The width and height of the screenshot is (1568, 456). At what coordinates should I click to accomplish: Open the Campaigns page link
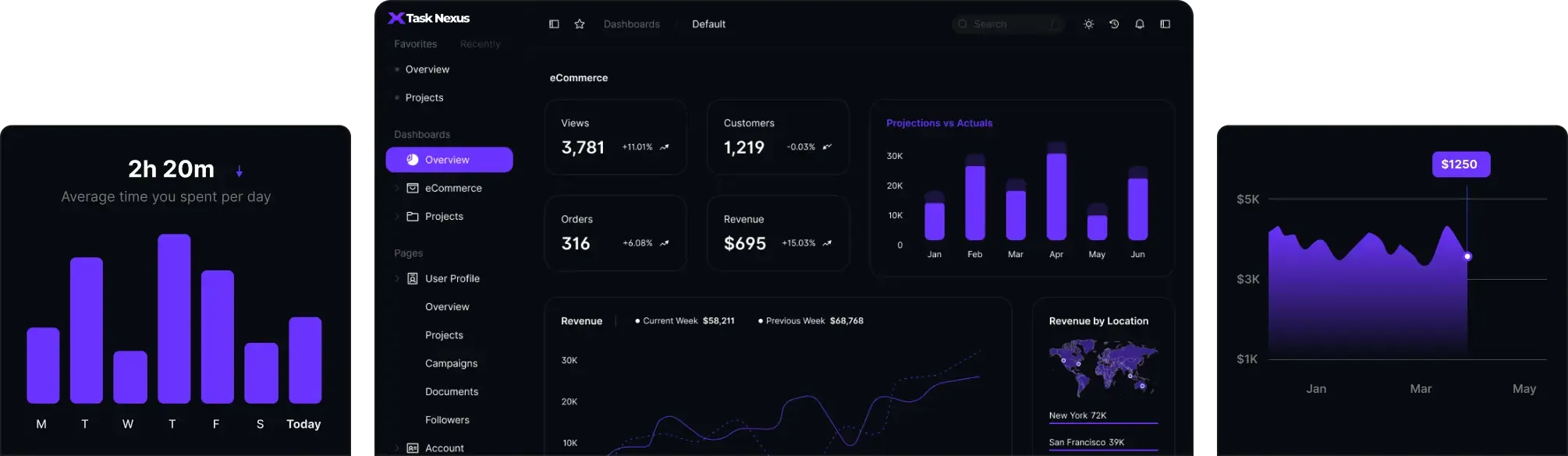(x=451, y=363)
